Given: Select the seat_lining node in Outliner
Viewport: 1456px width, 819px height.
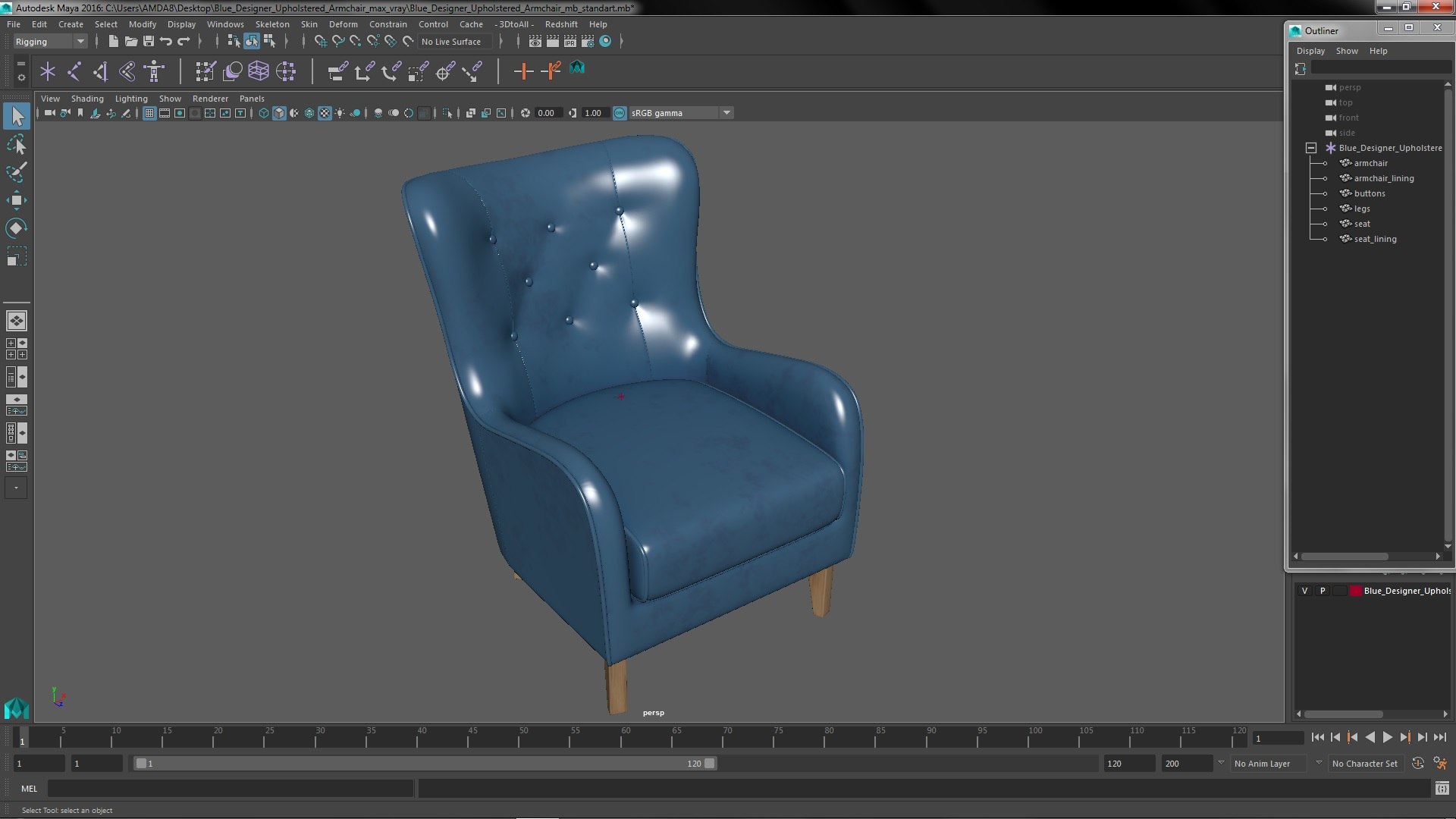Looking at the screenshot, I should click(x=1375, y=239).
